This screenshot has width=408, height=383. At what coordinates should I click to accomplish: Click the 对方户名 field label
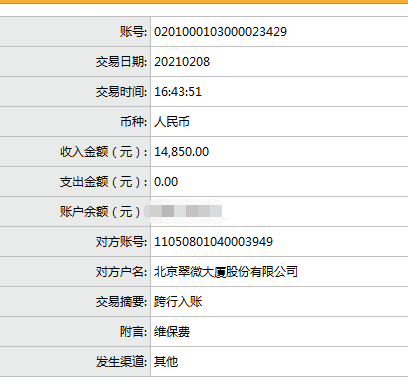pyautogui.click(x=121, y=272)
